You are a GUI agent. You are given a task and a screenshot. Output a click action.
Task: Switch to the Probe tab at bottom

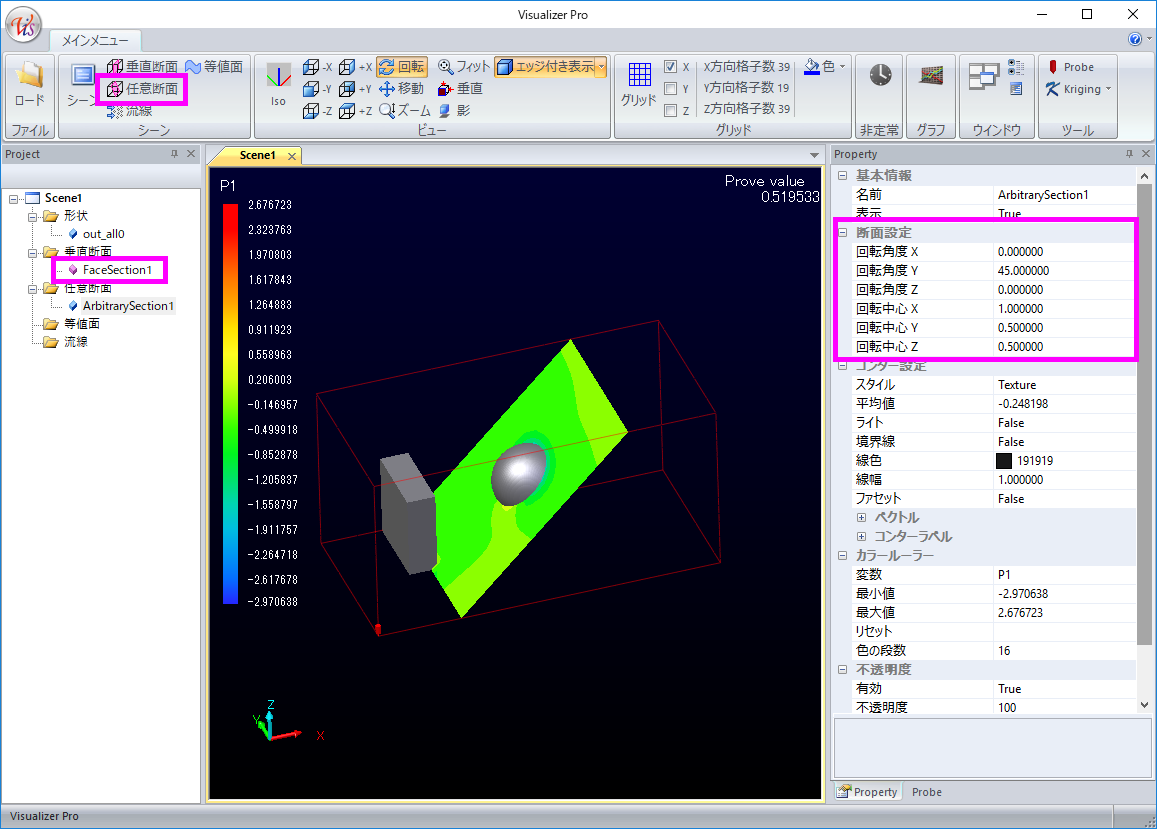pyautogui.click(x=926, y=792)
